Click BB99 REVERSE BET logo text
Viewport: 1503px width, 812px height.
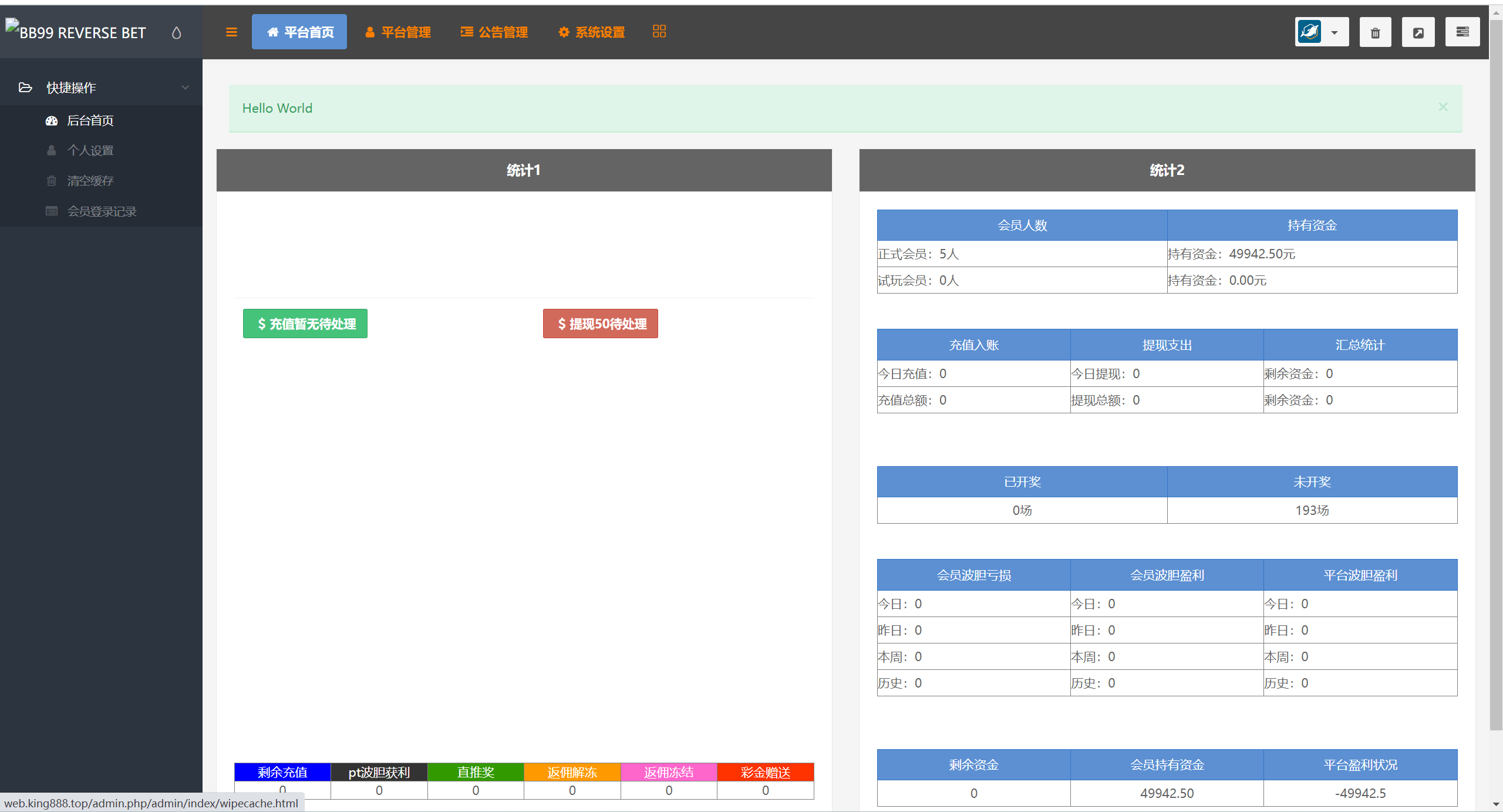coord(83,33)
